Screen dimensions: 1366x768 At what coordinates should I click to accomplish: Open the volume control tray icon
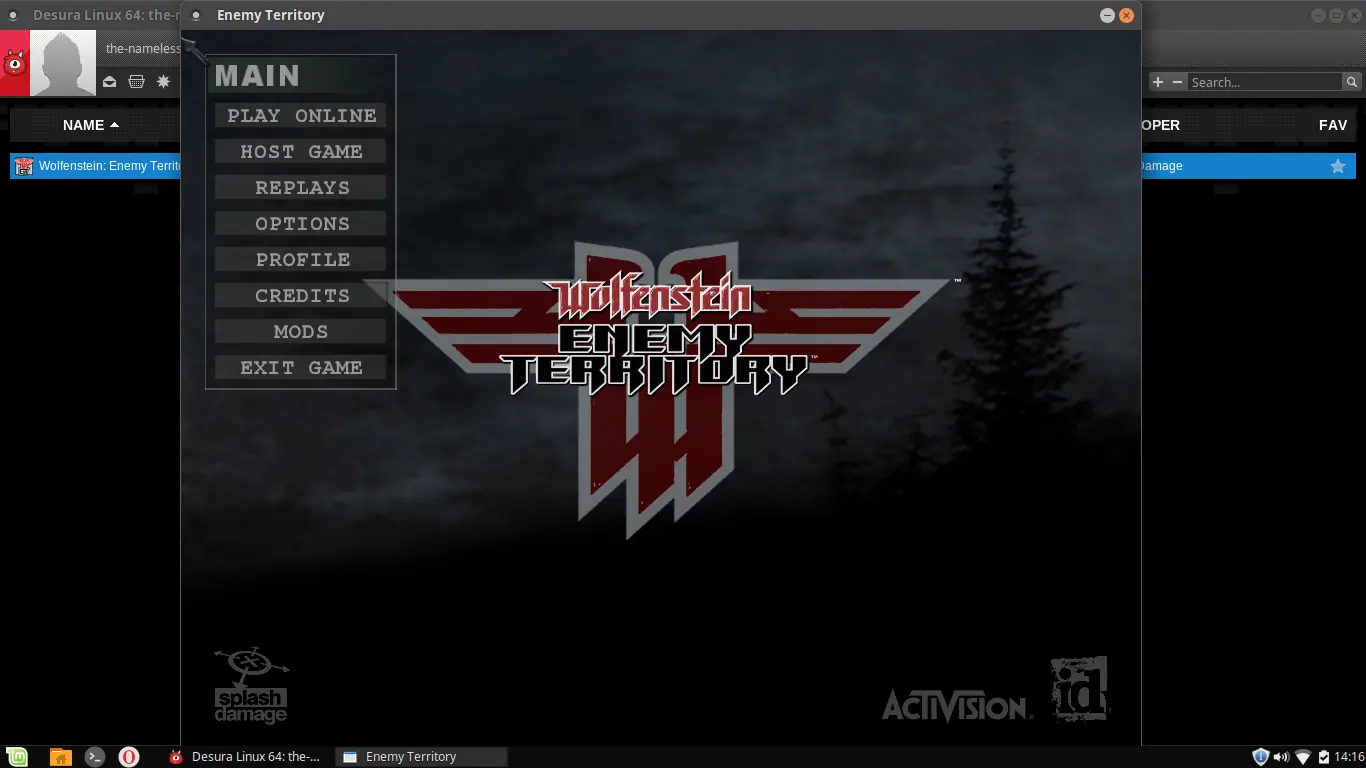coord(1281,757)
